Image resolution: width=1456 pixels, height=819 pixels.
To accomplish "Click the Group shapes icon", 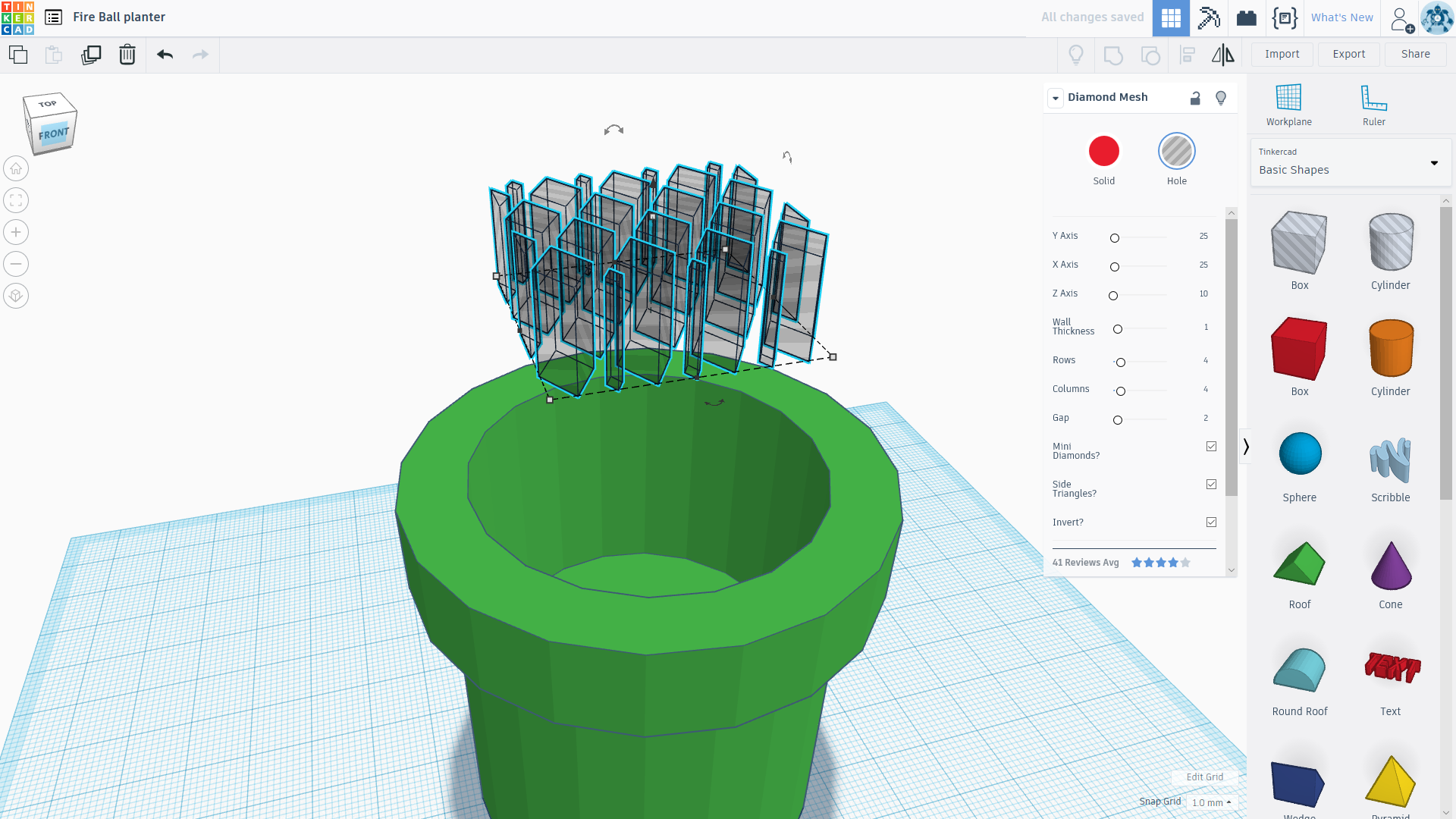I will point(1113,55).
